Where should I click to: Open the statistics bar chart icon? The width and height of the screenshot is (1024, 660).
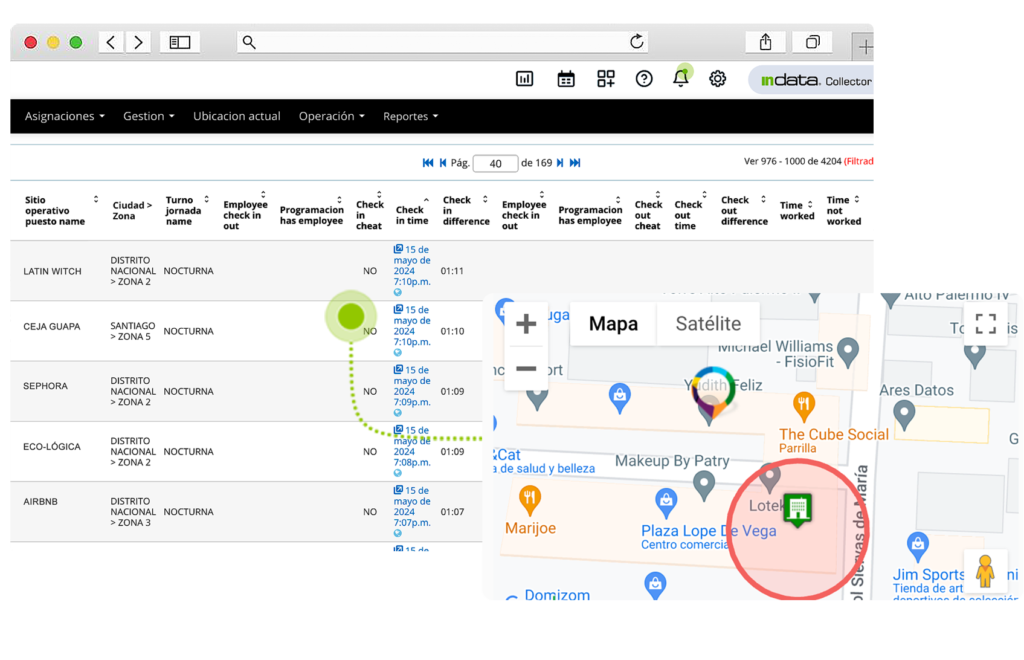coord(524,78)
